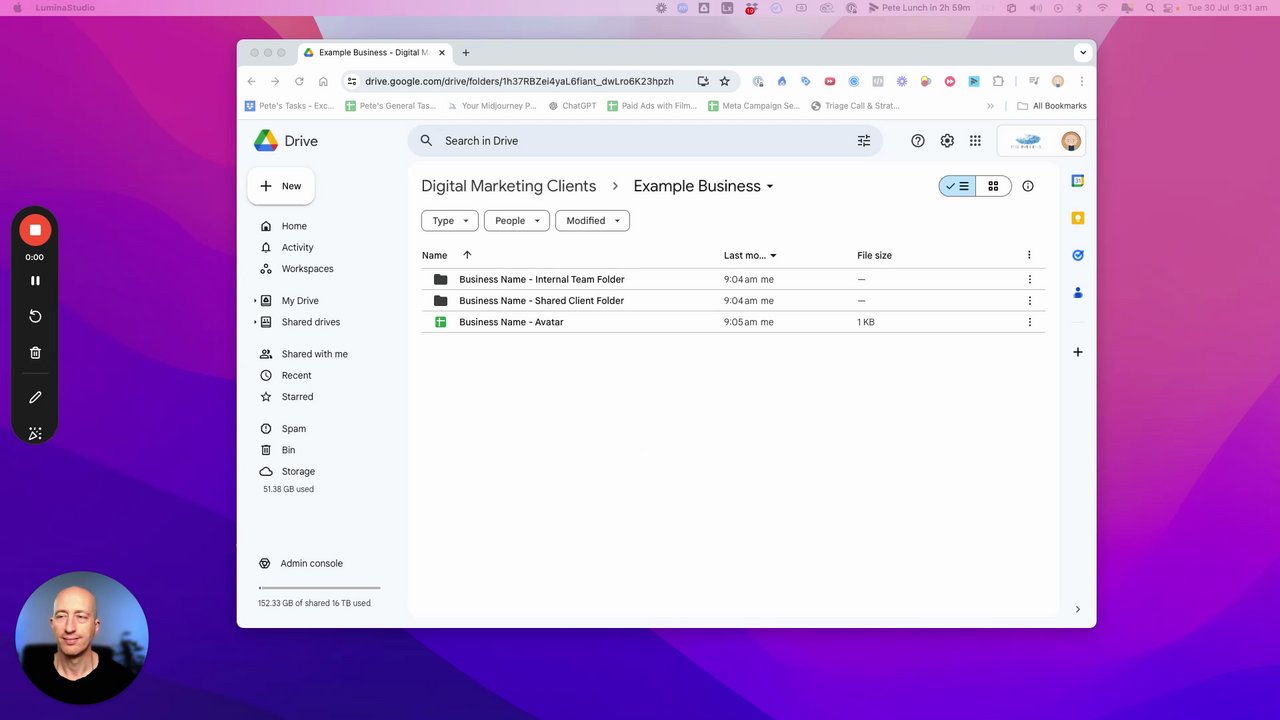Open Google Tasks in the side panel
1280x720 pixels.
pyautogui.click(x=1078, y=255)
